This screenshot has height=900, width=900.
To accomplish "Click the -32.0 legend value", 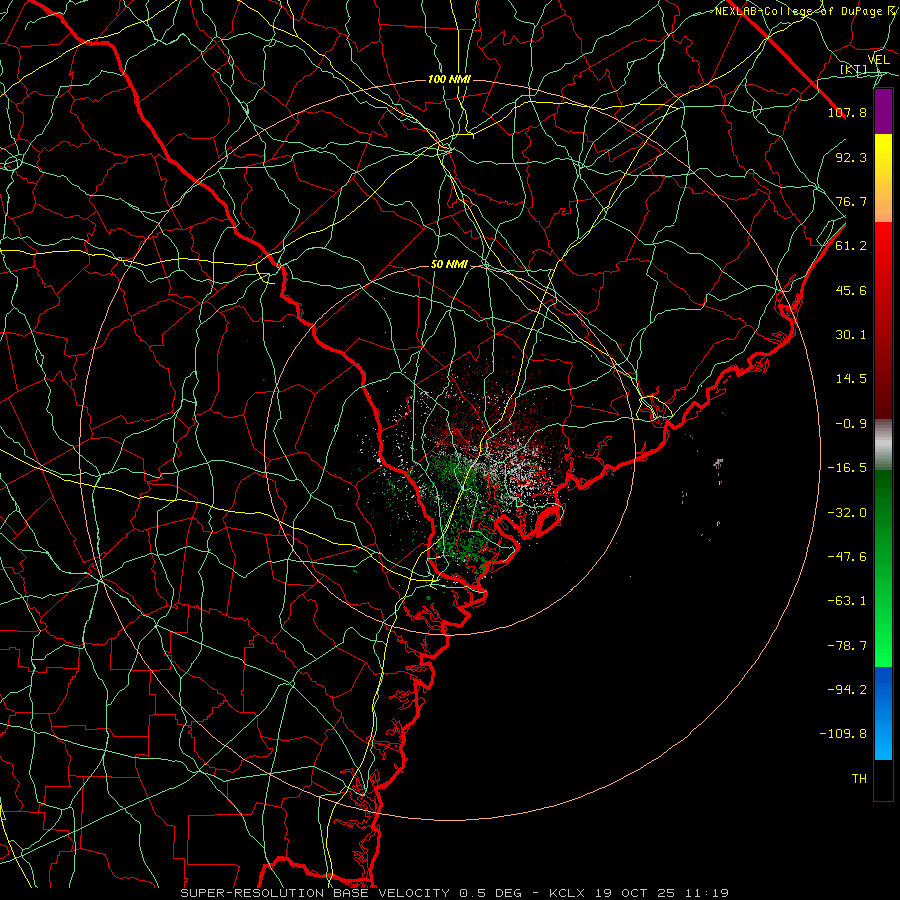I will (847, 513).
